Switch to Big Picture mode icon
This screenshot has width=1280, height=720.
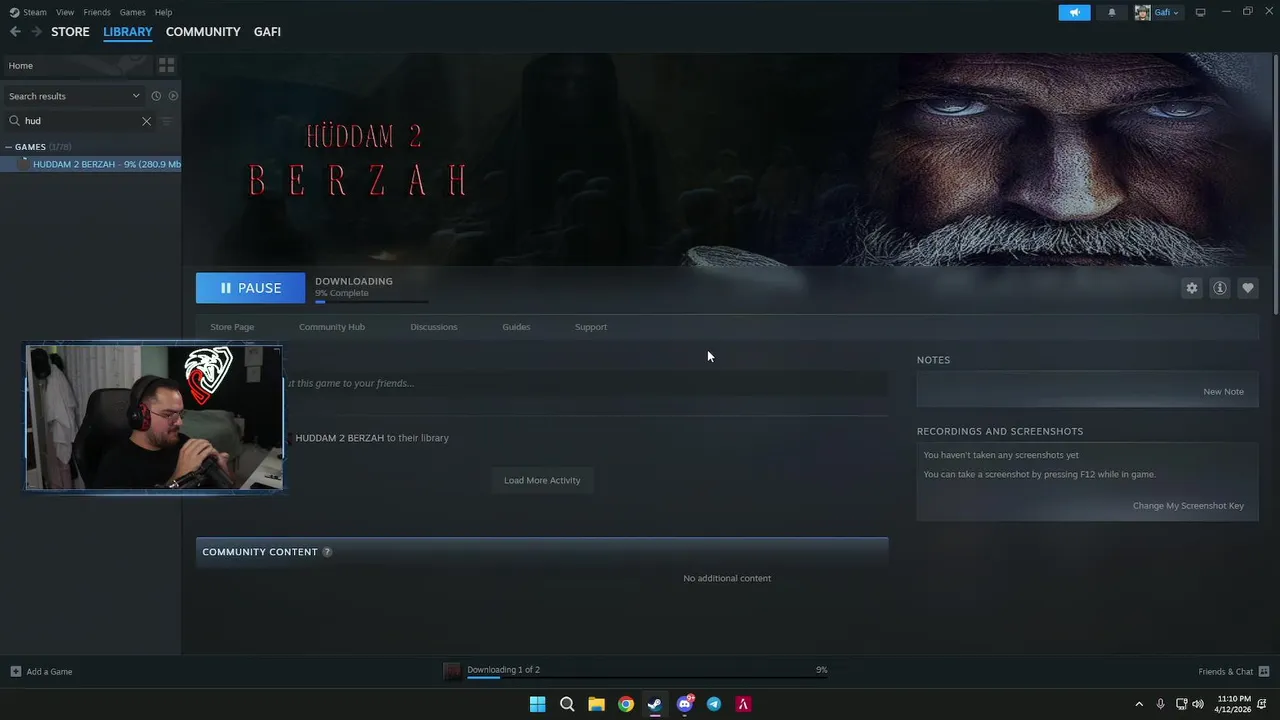point(1201,12)
